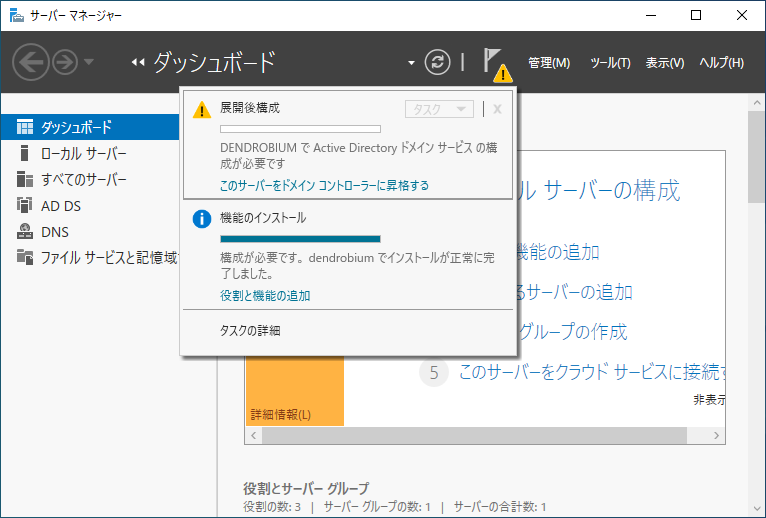Open dropdown arrow left of refresh icon
Screen dimensions: 766x518
point(411,63)
